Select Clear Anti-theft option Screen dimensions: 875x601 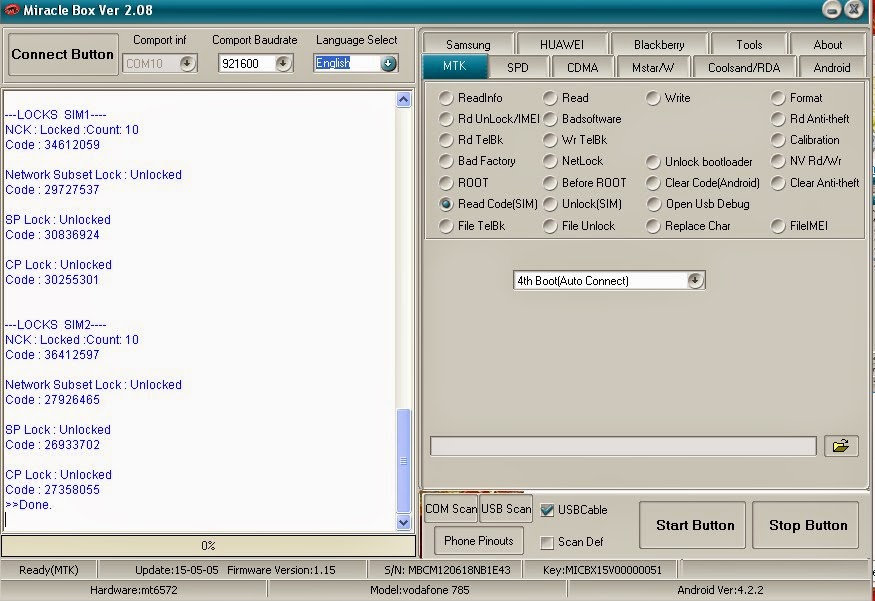(778, 183)
